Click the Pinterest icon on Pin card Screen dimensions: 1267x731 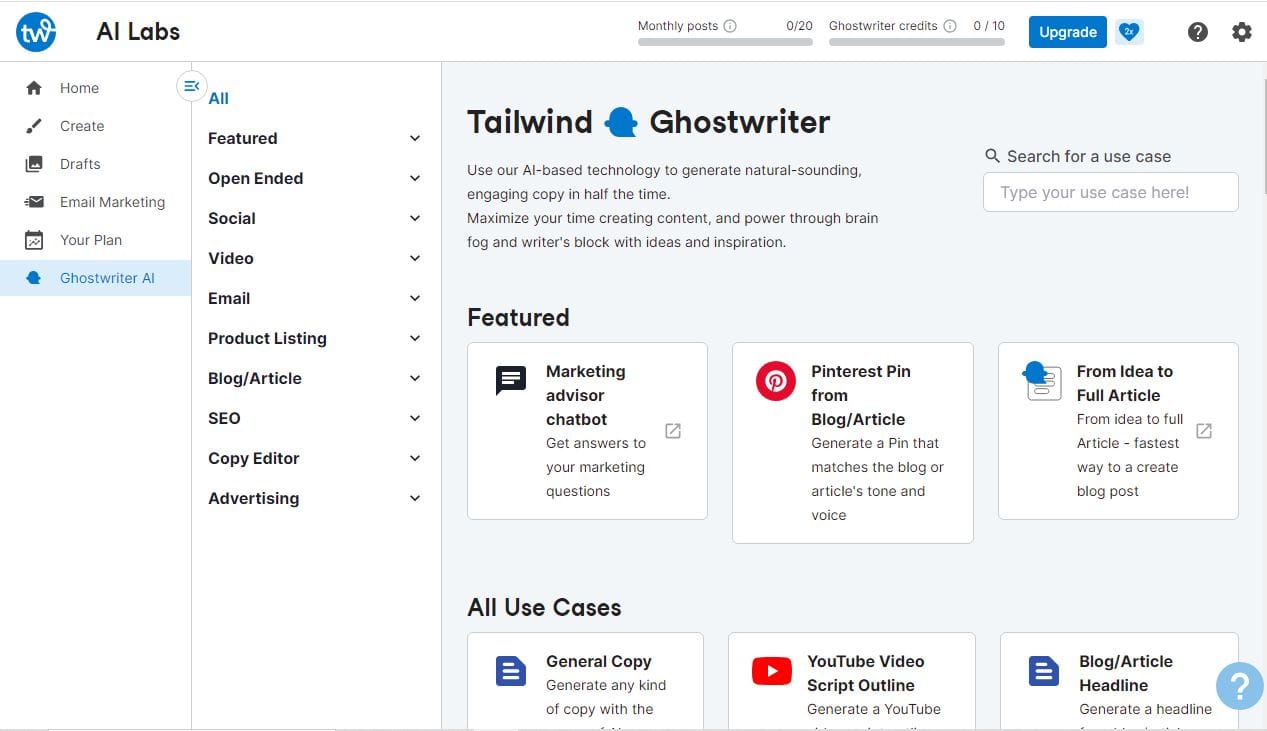[x=775, y=381]
